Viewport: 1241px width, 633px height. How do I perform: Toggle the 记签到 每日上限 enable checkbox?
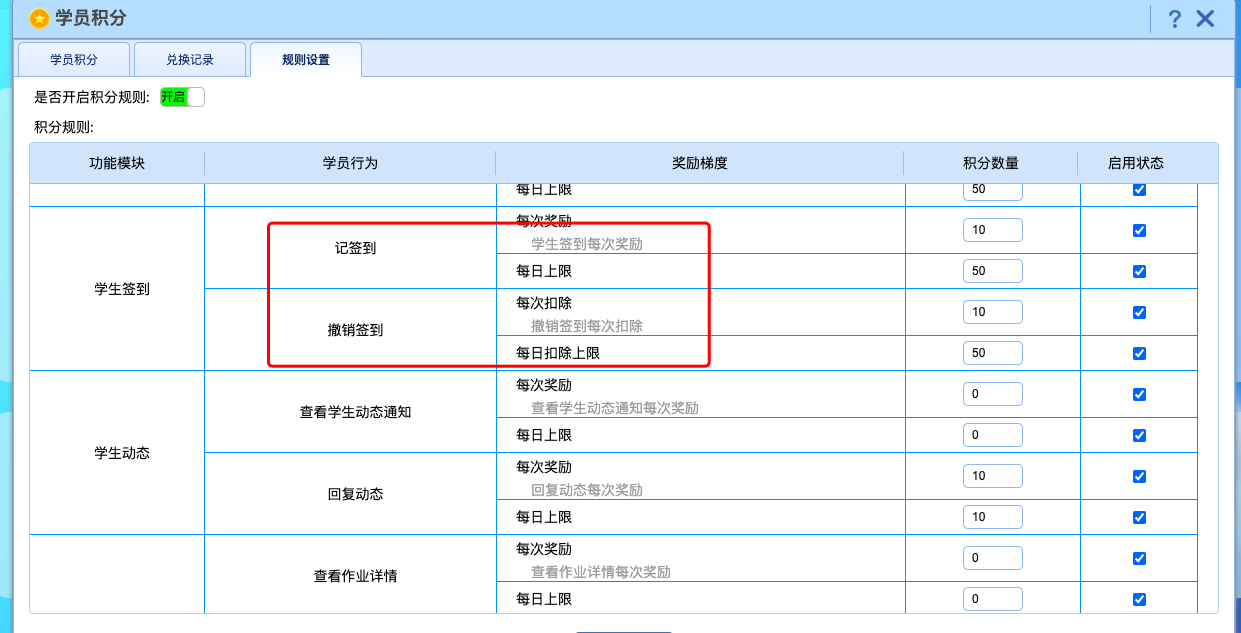tap(1139, 271)
